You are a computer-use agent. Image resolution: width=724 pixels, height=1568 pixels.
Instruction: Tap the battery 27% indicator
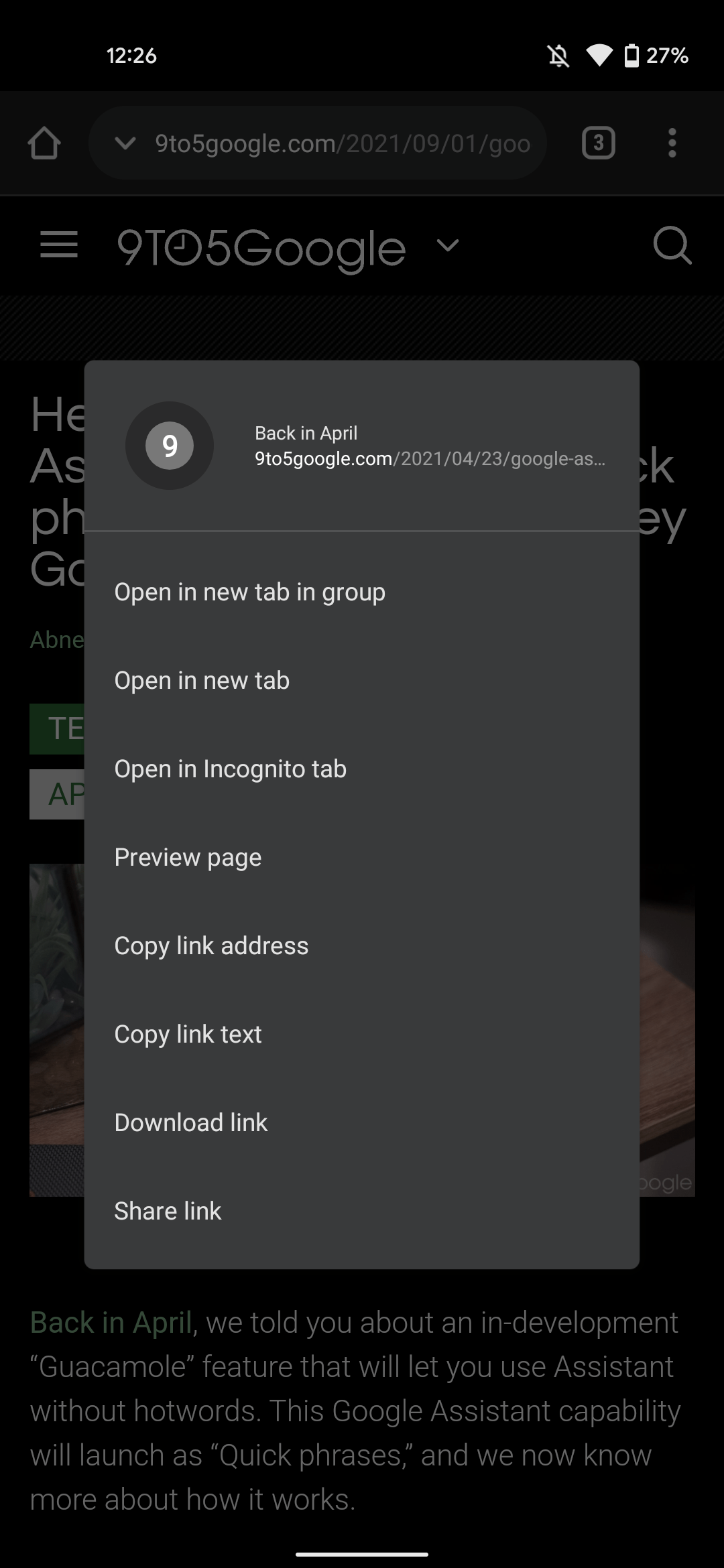click(x=656, y=56)
